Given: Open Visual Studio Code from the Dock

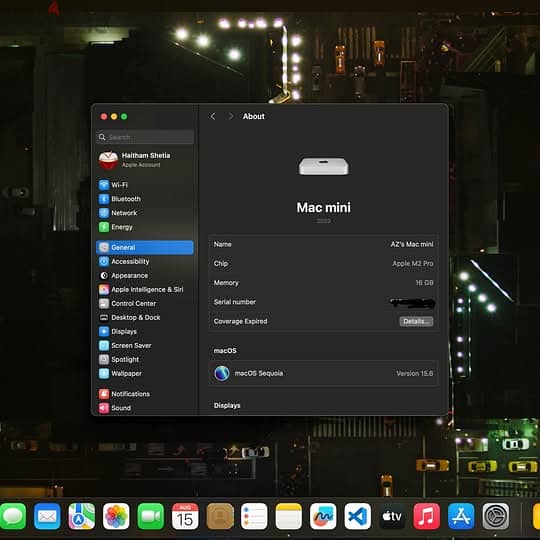Looking at the screenshot, I should [x=357, y=516].
